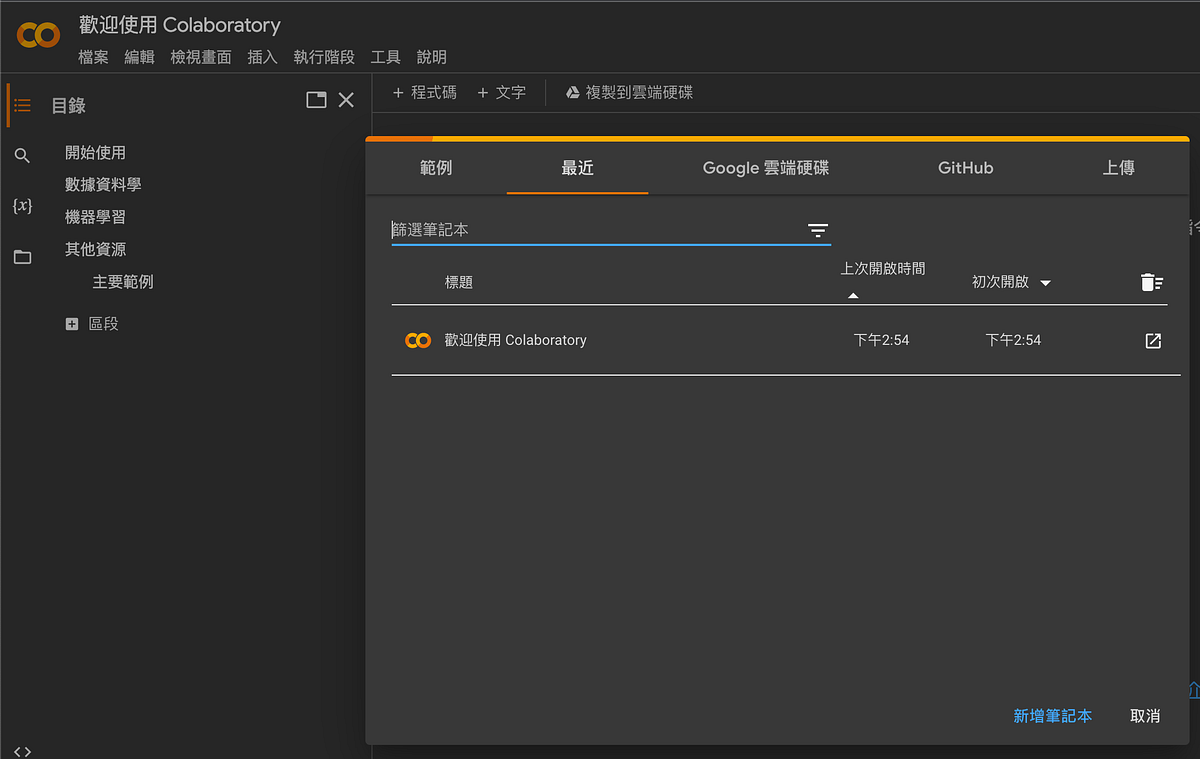1200x759 pixels.
Task: Click the 新增筆記本 link
Action: click(x=1052, y=716)
